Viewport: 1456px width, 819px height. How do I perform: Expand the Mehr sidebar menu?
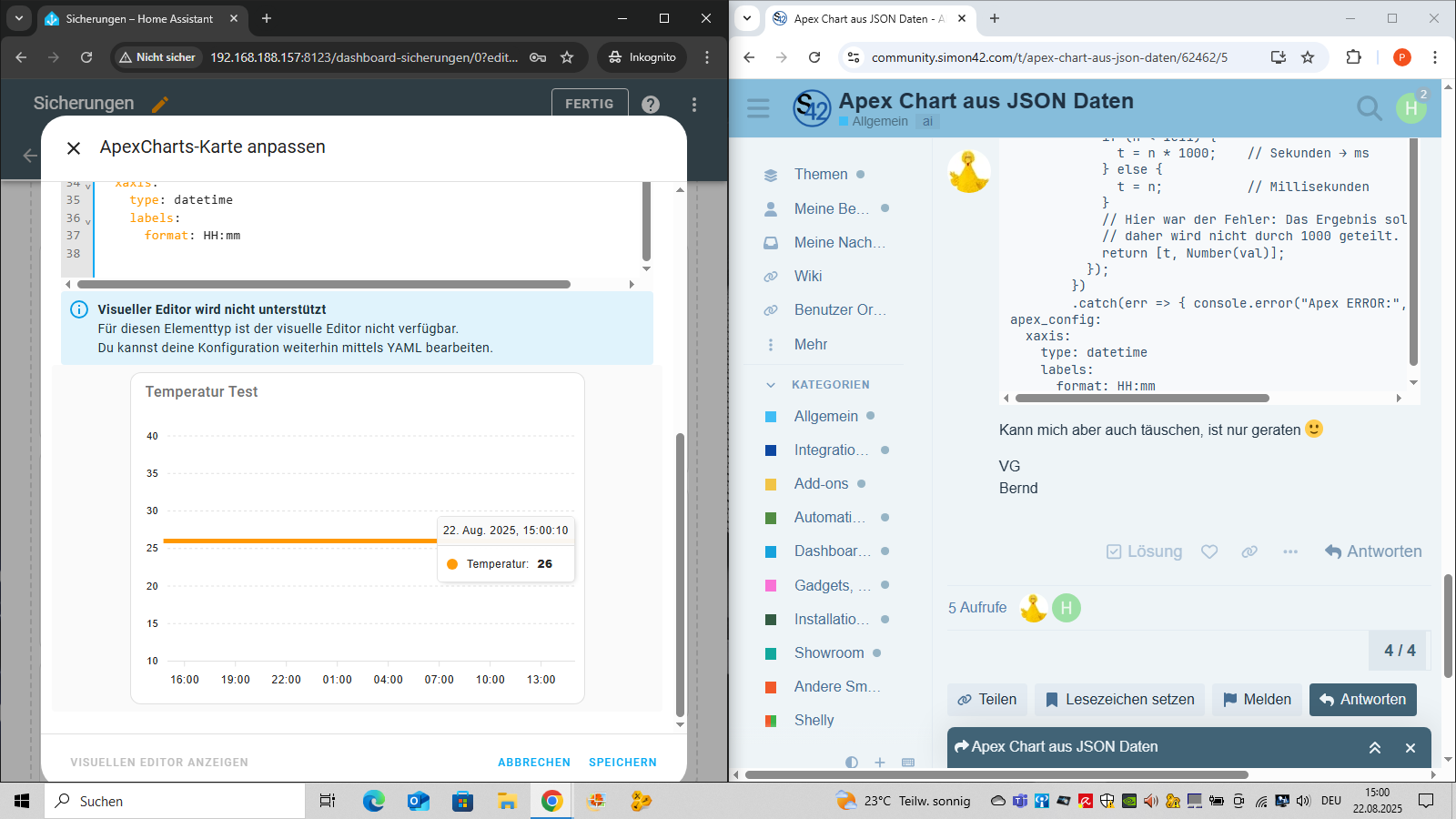click(810, 345)
